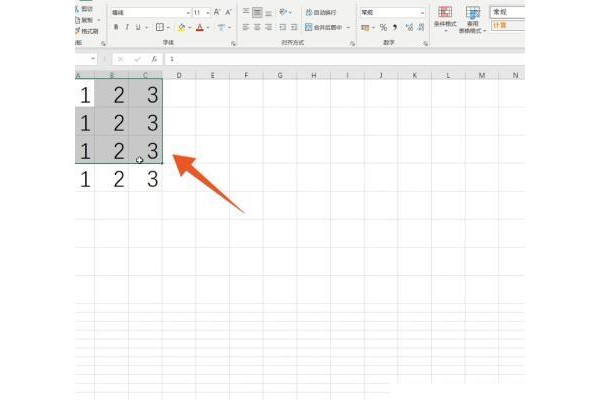Toggle Bottom Align
The image size is (600, 400).
(x=269, y=12)
